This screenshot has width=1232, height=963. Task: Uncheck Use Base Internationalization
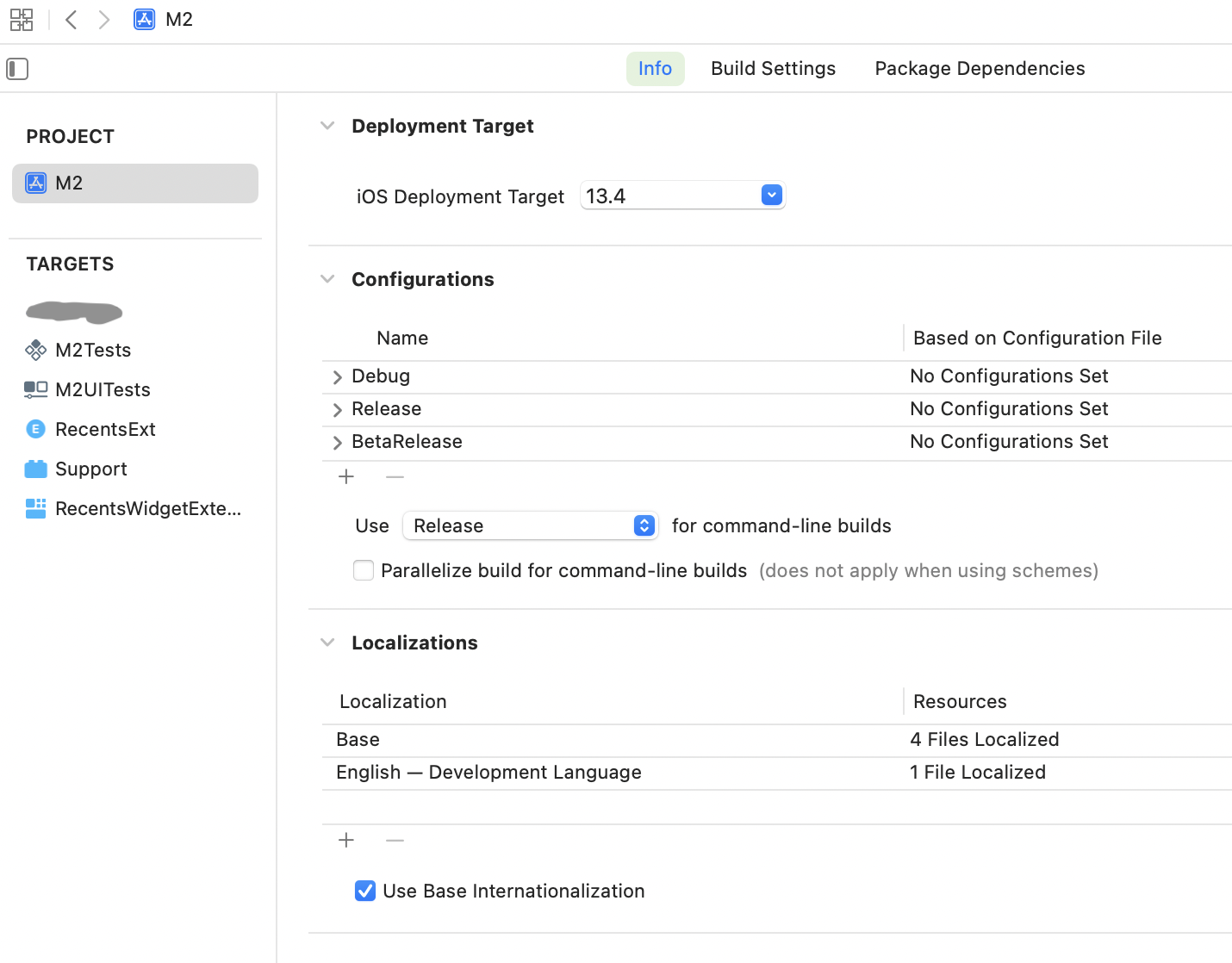pos(365,891)
